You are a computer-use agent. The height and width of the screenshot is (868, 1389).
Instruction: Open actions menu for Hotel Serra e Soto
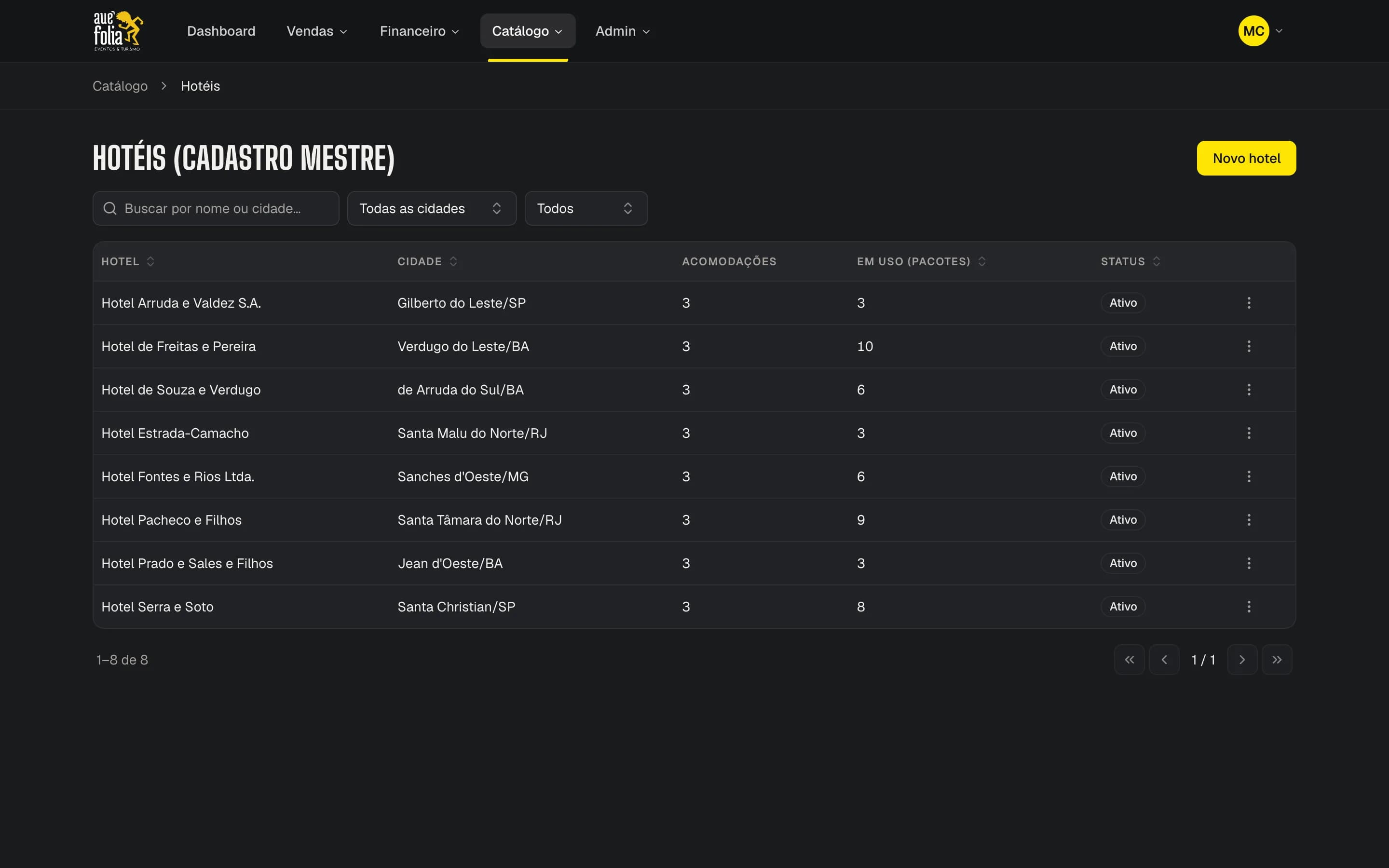[x=1248, y=607]
